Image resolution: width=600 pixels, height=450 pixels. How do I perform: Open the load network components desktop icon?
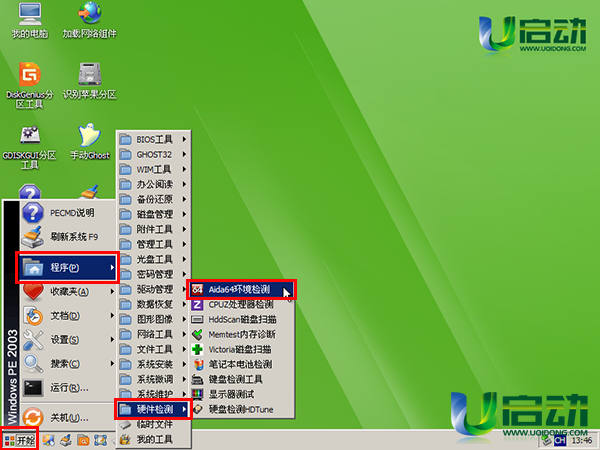(x=90, y=20)
